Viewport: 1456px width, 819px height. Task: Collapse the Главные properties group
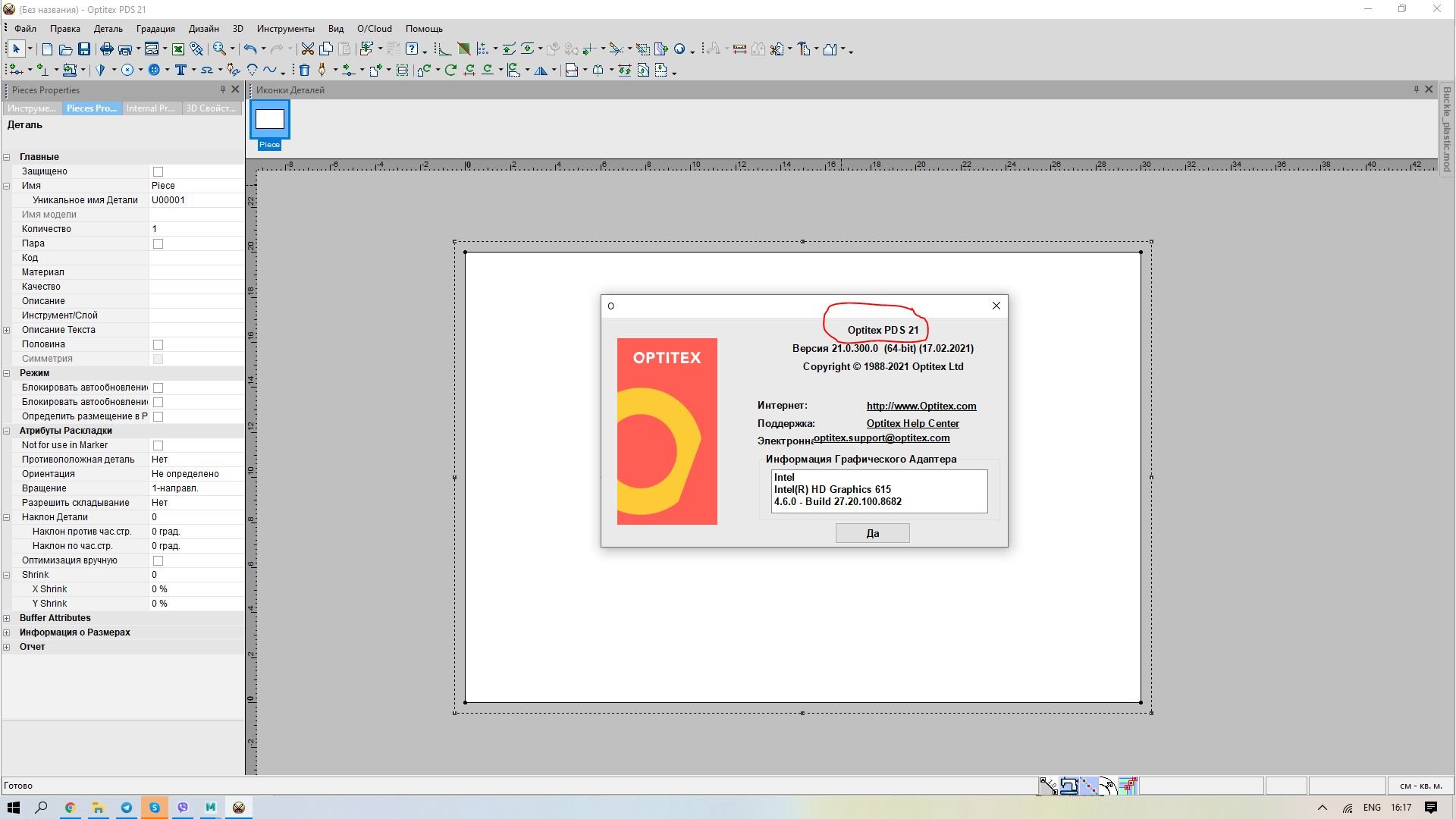pos(7,157)
